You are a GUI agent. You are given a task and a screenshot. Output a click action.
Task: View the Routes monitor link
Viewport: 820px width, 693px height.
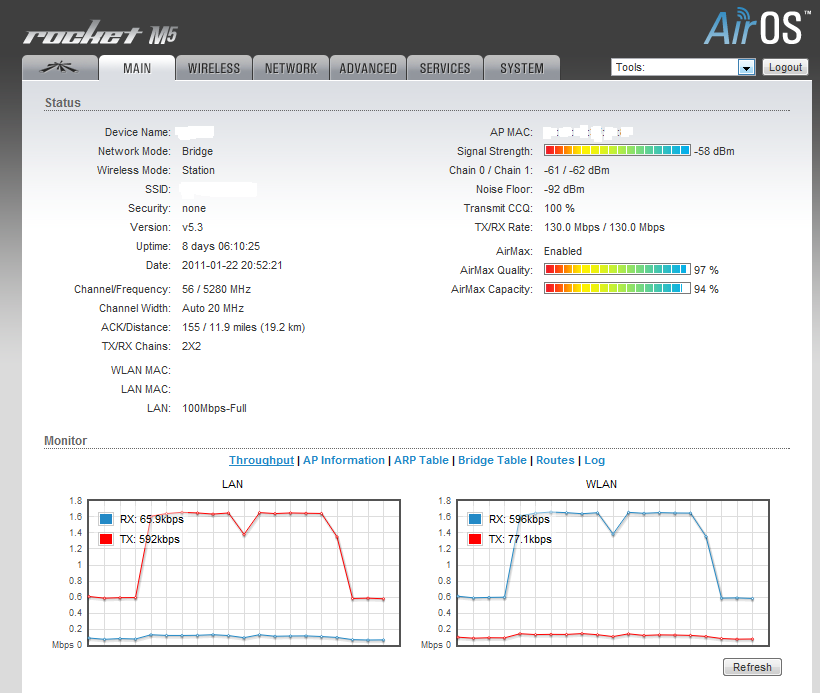coord(555,460)
